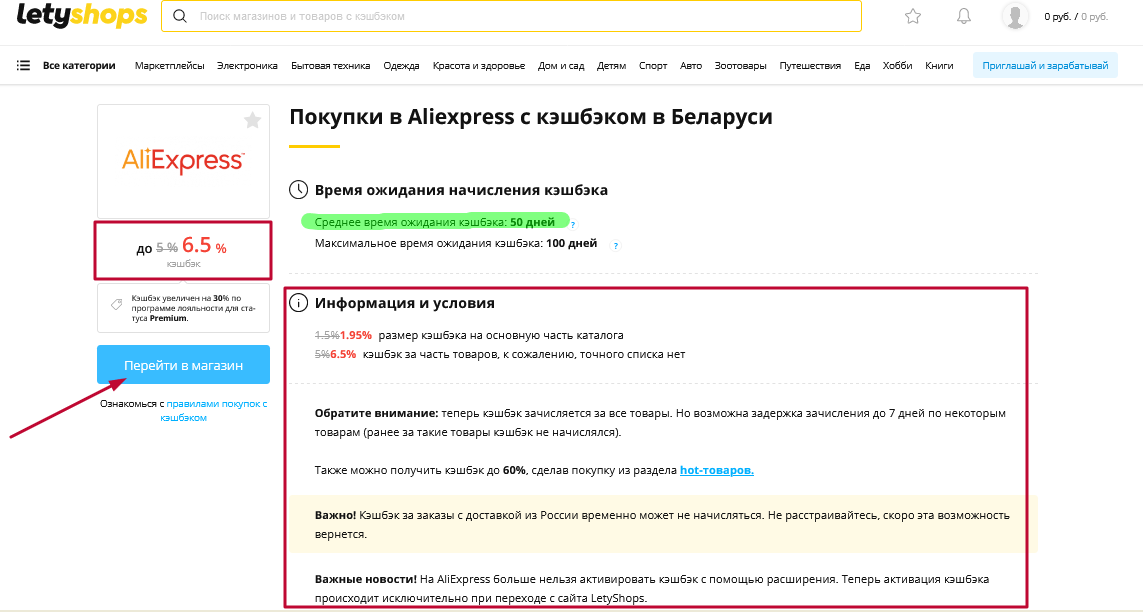Add AliExpress to favorites star

[x=252, y=120]
